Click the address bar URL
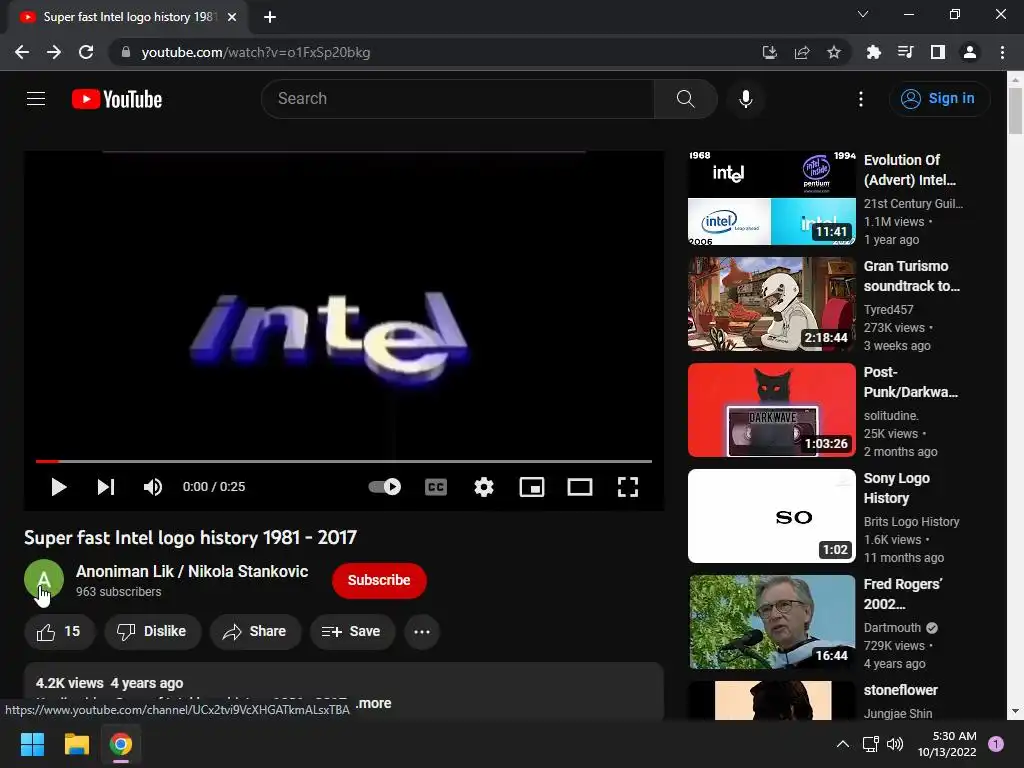Image resolution: width=1024 pixels, height=768 pixels. 256,52
